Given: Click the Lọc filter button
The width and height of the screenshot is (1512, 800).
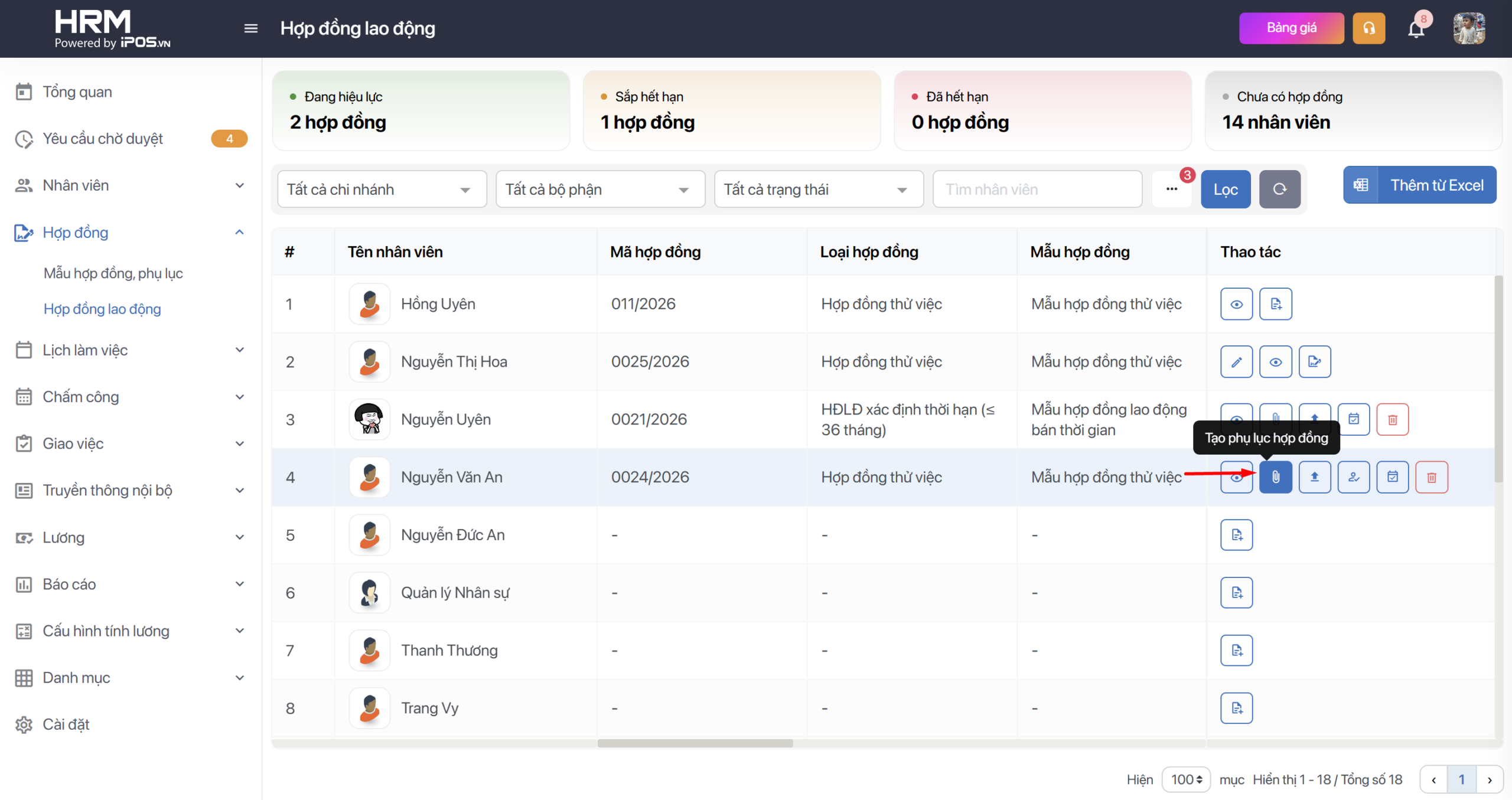Looking at the screenshot, I should pos(1225,190).
